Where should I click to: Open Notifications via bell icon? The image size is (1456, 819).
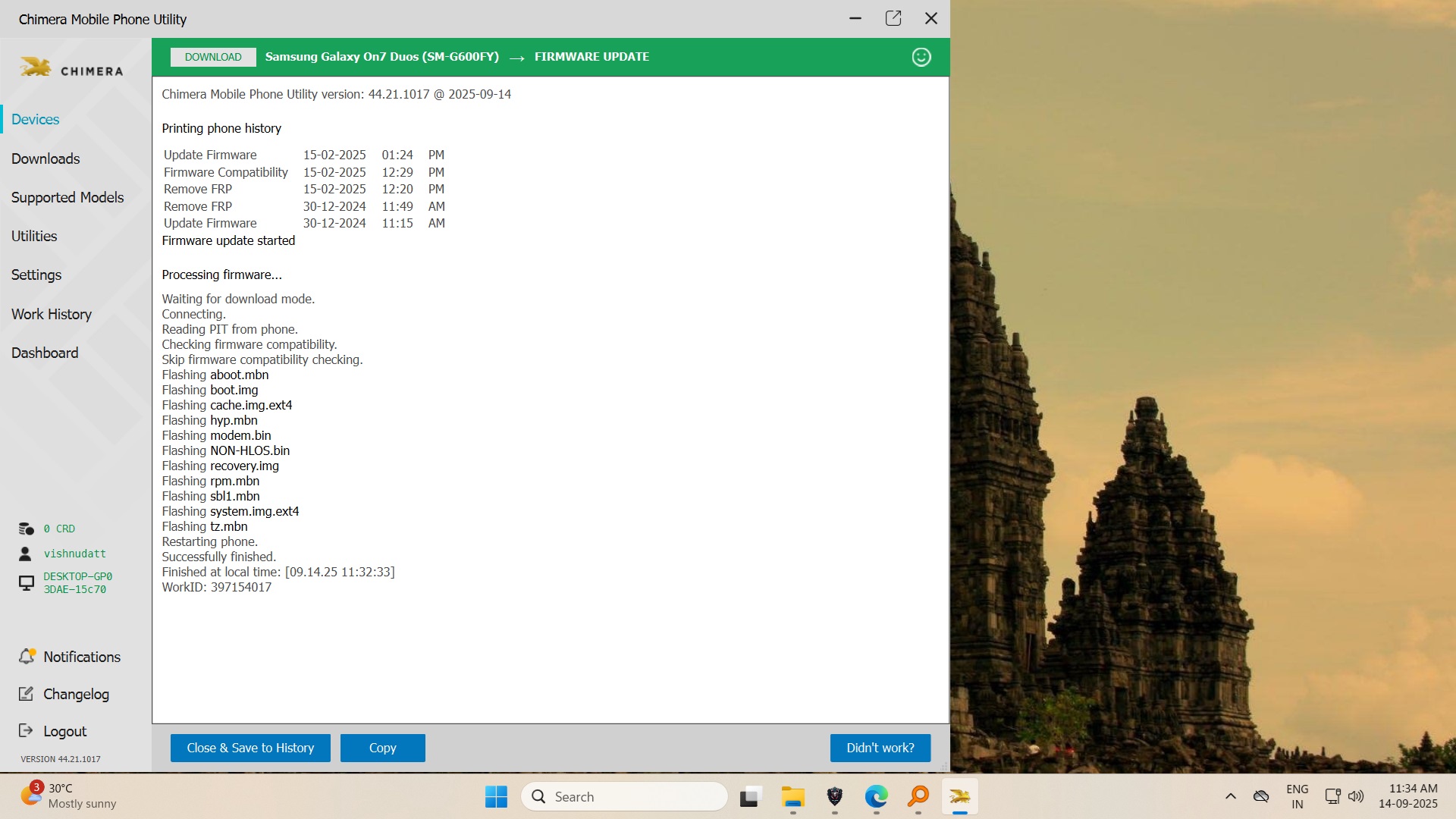pyautogui.click(x=27, y=656)
